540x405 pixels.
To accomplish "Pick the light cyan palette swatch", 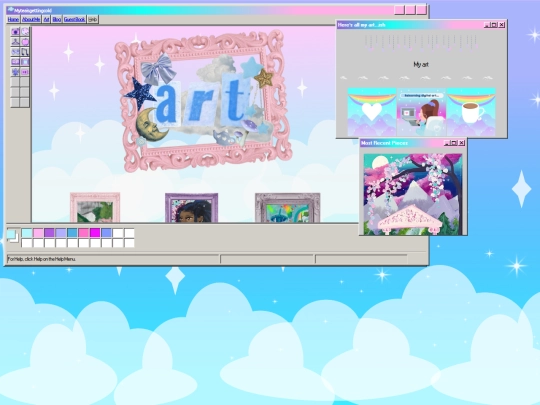I will tap(27, 233).
